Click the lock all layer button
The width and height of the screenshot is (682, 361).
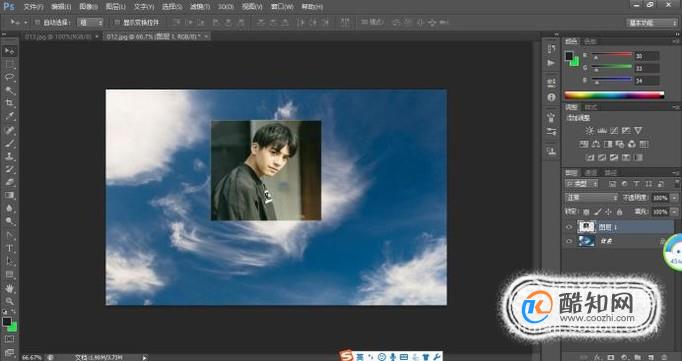(619, 212)
